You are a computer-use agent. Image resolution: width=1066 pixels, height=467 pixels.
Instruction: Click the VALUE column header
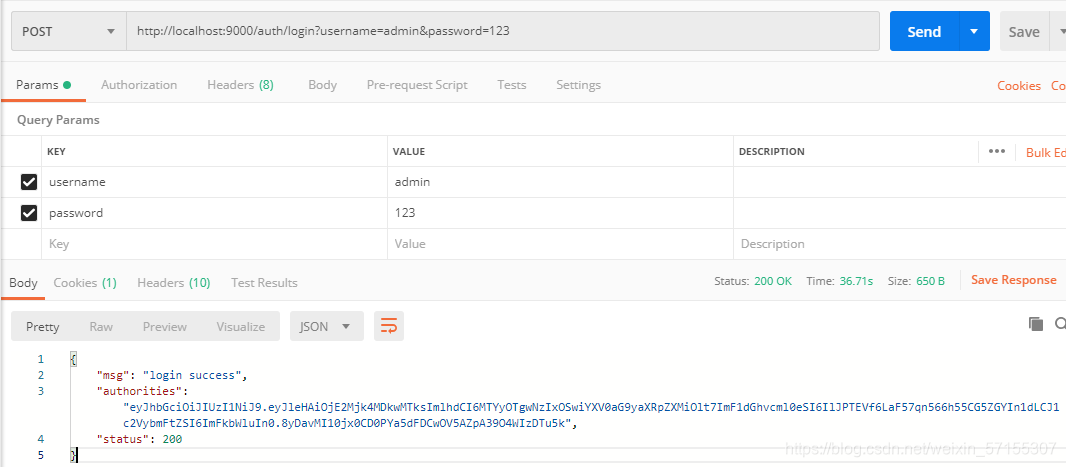pos(409,152)
